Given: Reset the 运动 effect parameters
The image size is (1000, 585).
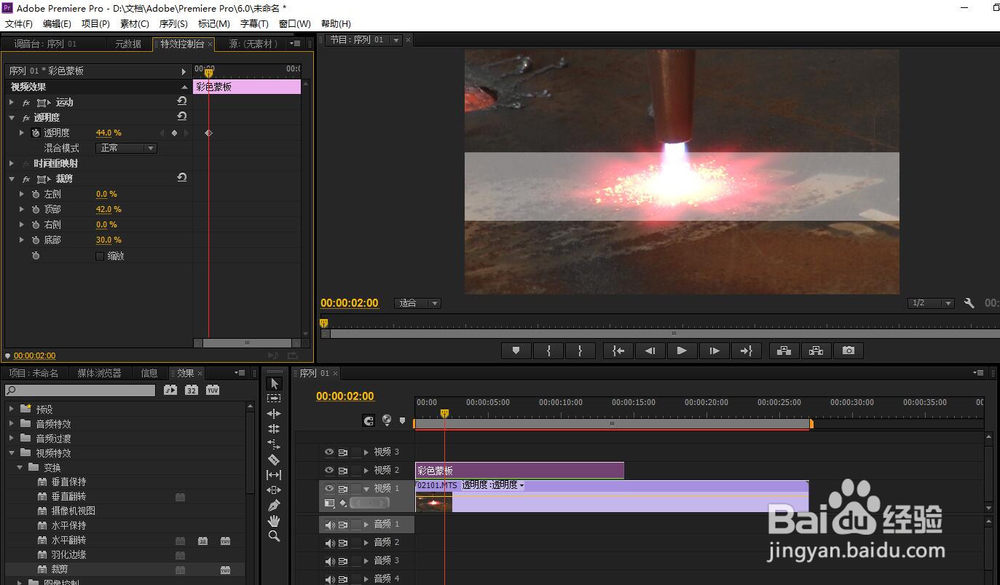Looking at the screenshot, I should [x=182, y=101].
